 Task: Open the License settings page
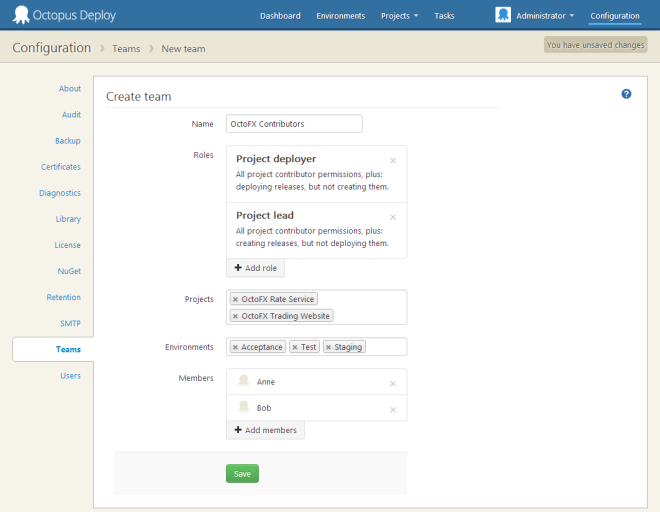[x=67, y=245]
